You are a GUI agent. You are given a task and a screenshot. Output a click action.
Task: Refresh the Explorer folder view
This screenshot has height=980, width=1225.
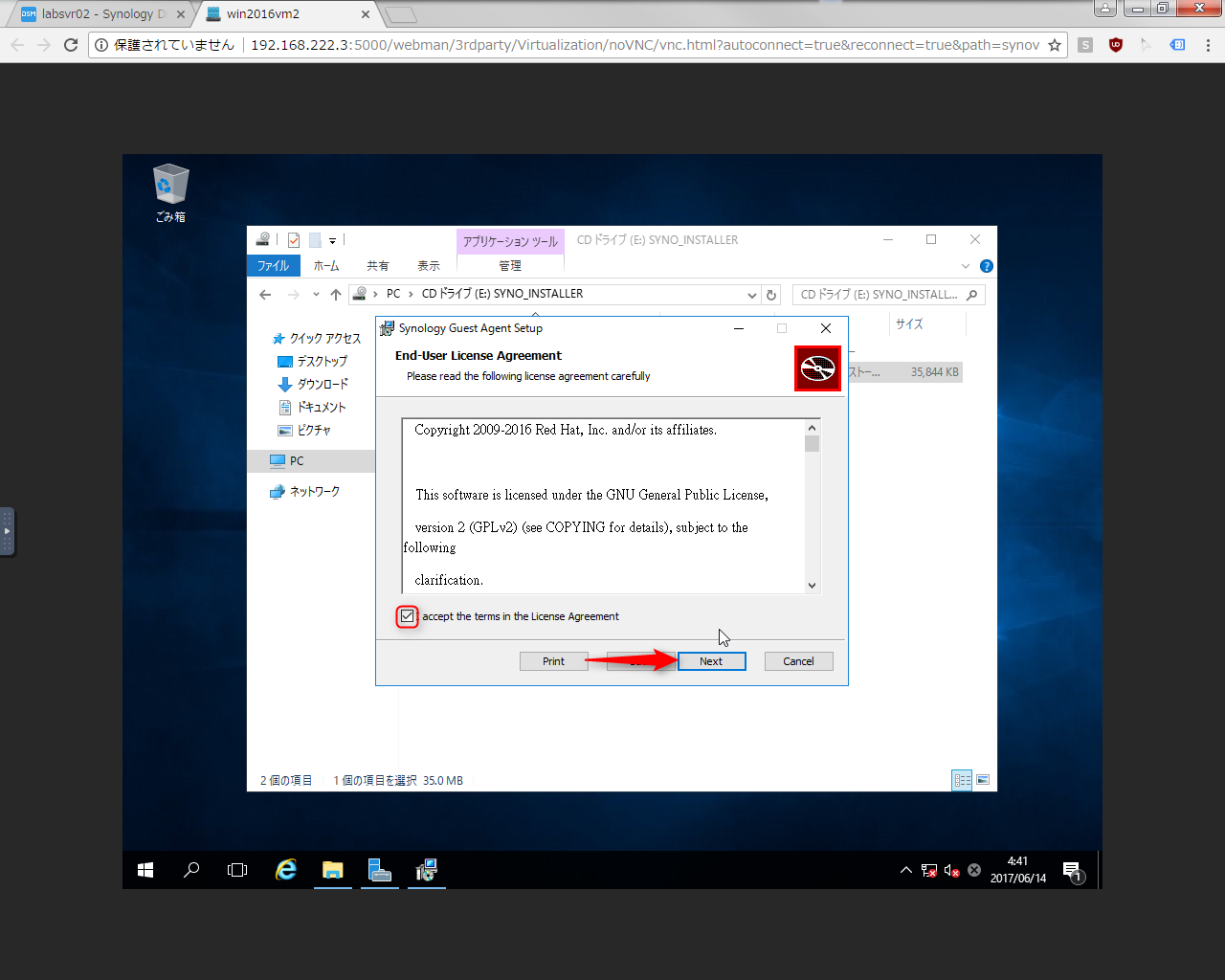pyautogui.click(x=771, y=295)
